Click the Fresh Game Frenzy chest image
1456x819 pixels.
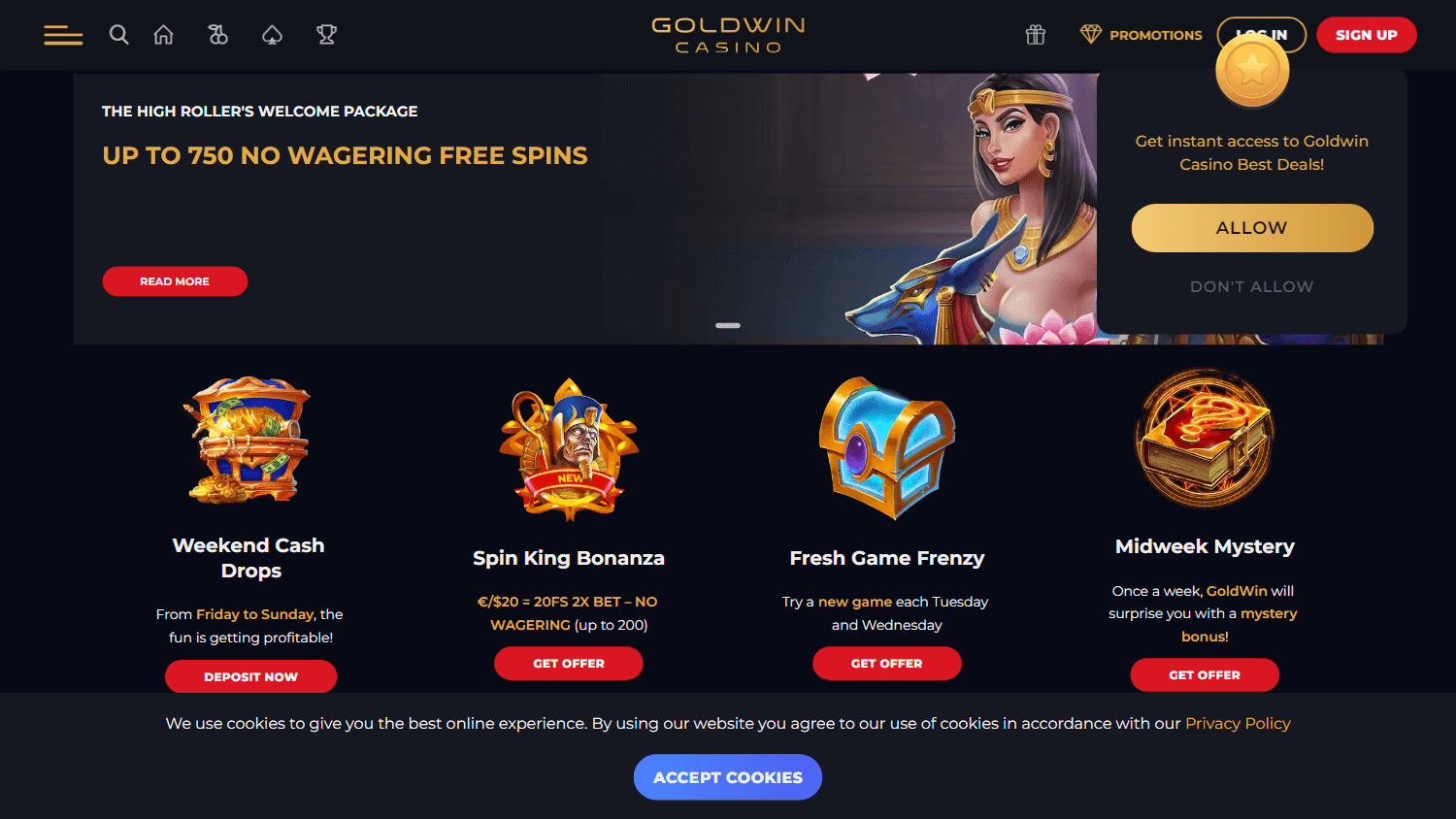click(887, 447)
